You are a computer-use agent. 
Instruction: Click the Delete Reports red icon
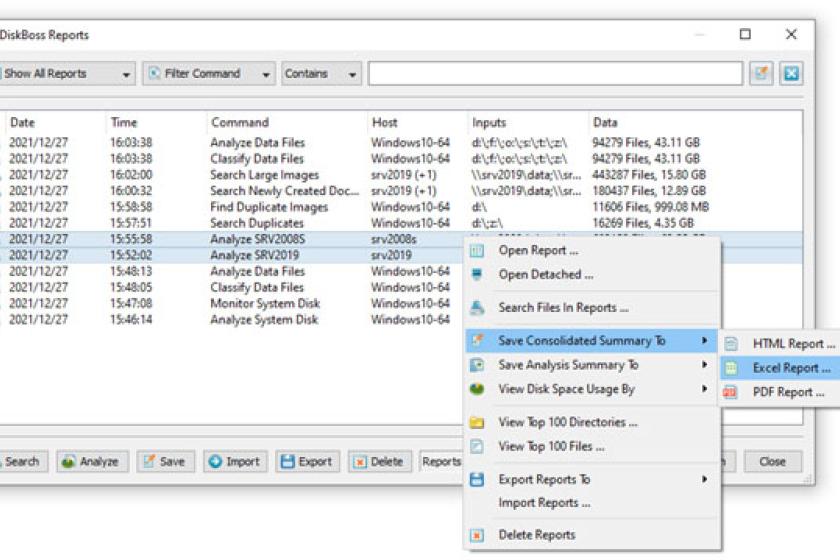click(477, 535)
